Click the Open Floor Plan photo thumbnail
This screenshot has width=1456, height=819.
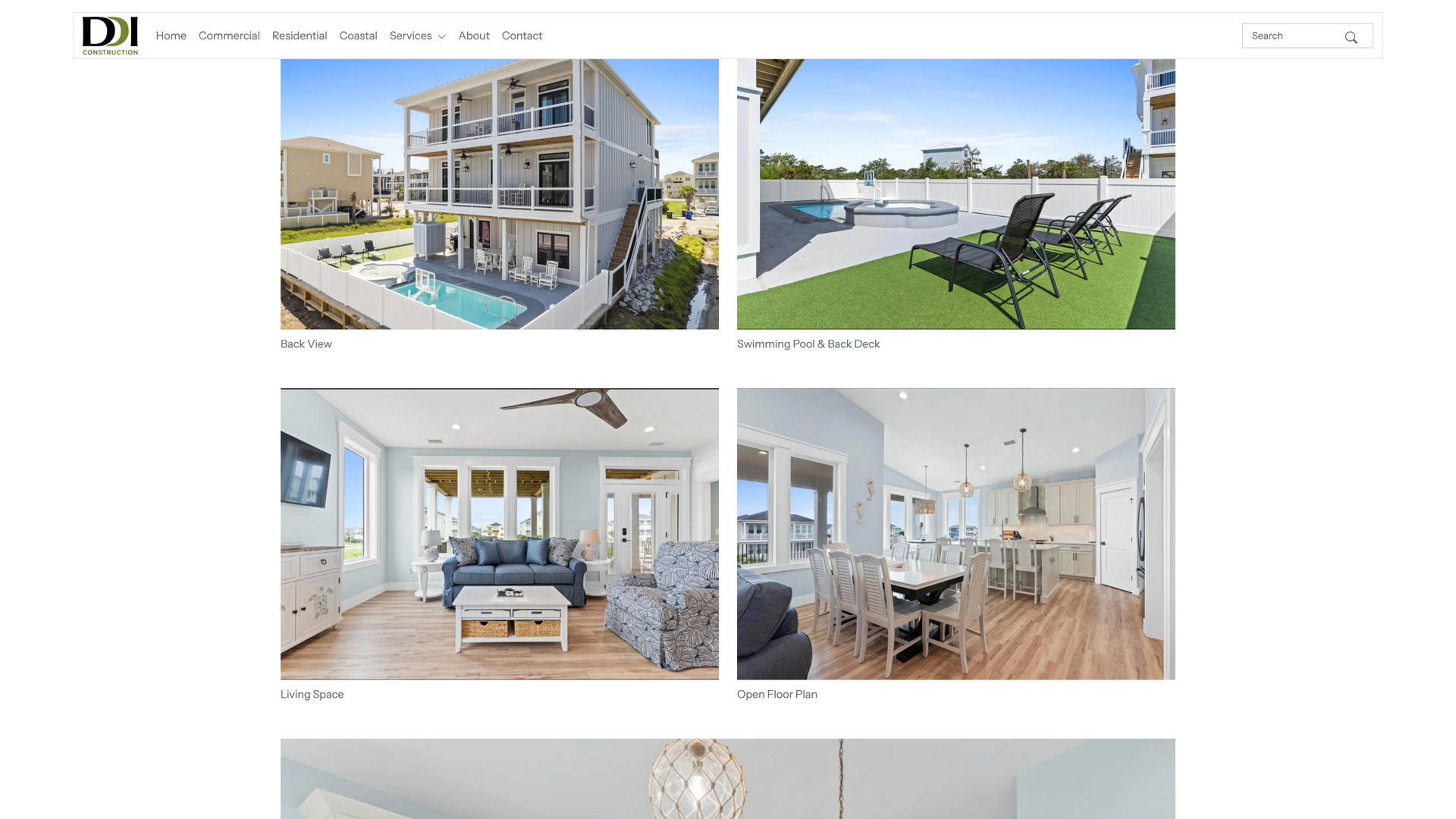pyautogui.click(x=956, y=533)
